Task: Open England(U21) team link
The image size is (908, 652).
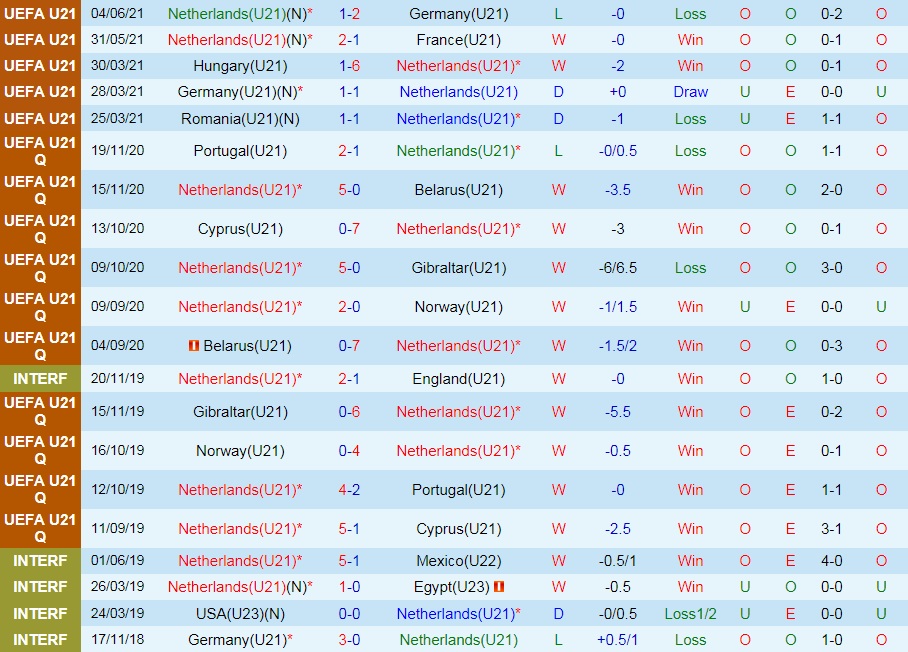Action: (x=459, y=379)
